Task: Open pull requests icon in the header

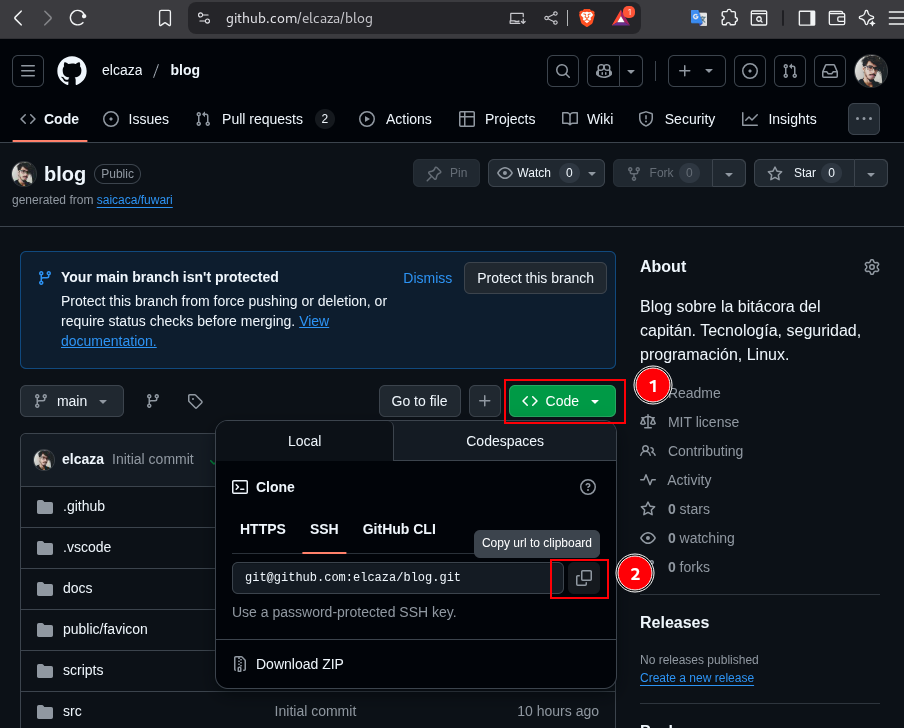Action: 790,71
